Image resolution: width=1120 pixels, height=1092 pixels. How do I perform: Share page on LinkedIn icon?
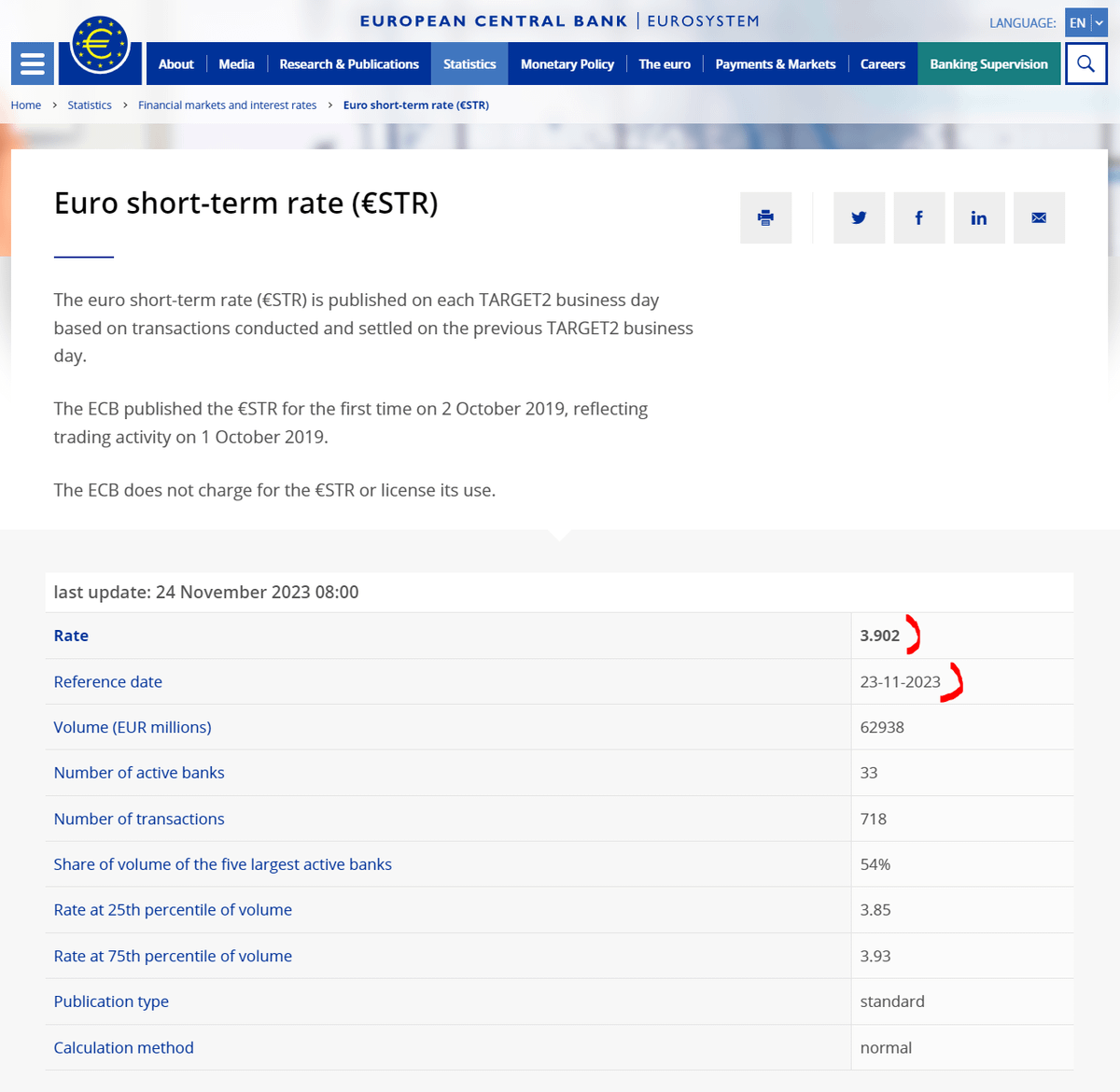coord(978,217)
